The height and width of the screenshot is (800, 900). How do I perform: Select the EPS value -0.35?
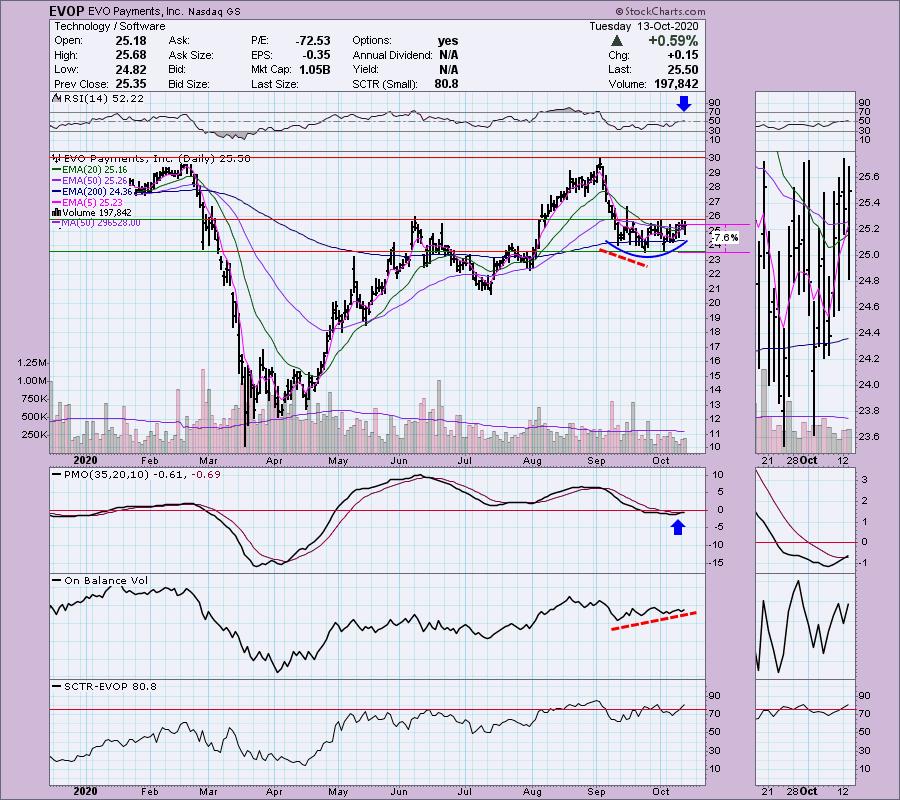[x=316, y=55]
